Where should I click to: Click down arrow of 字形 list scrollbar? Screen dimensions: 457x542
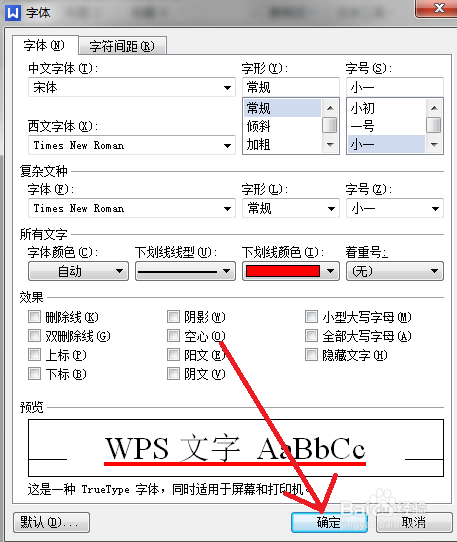tap(330, 144)
